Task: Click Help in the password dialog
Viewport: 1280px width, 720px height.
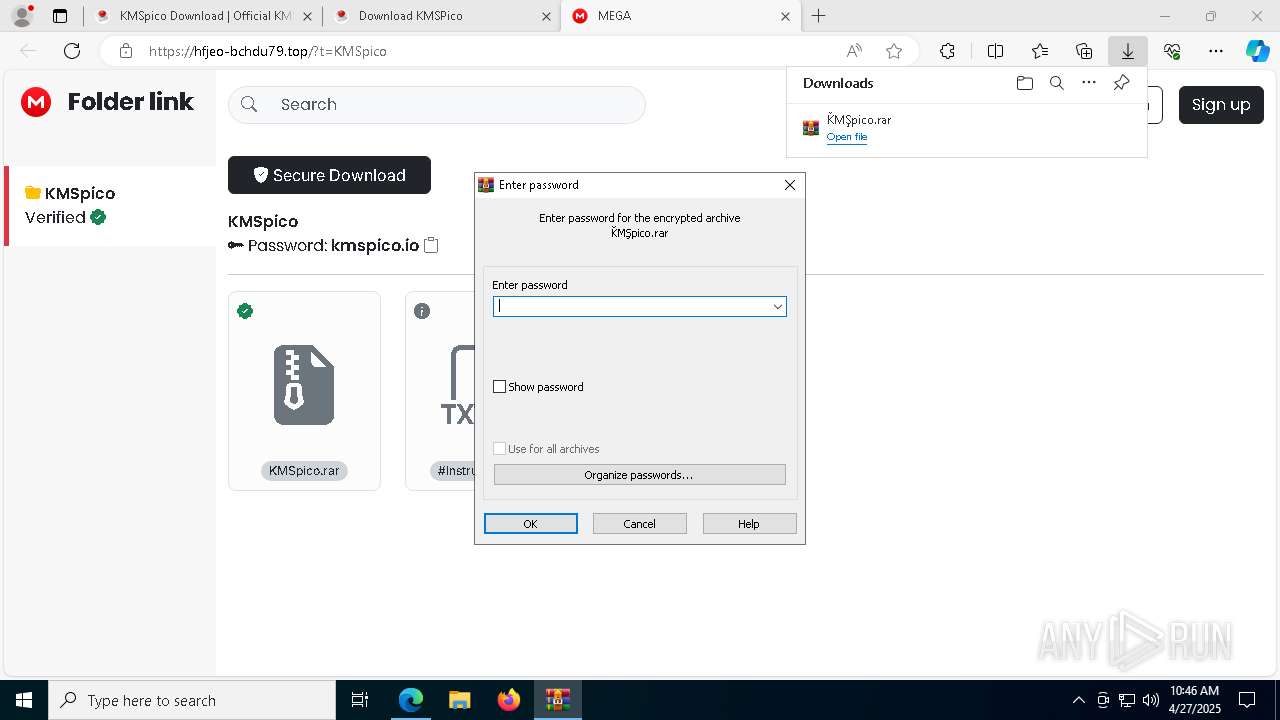Action: 749,523
